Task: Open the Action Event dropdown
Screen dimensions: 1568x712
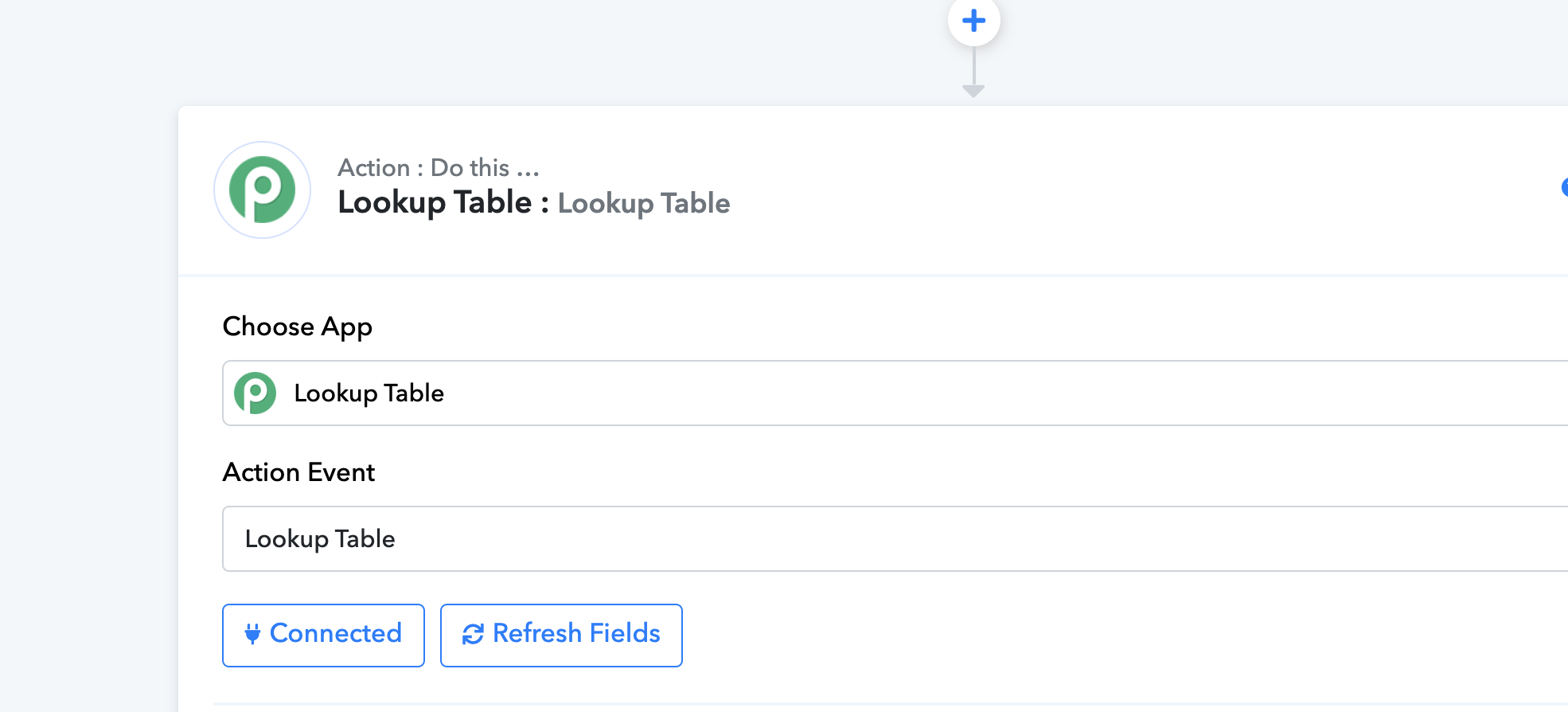Action: (895, 538)
